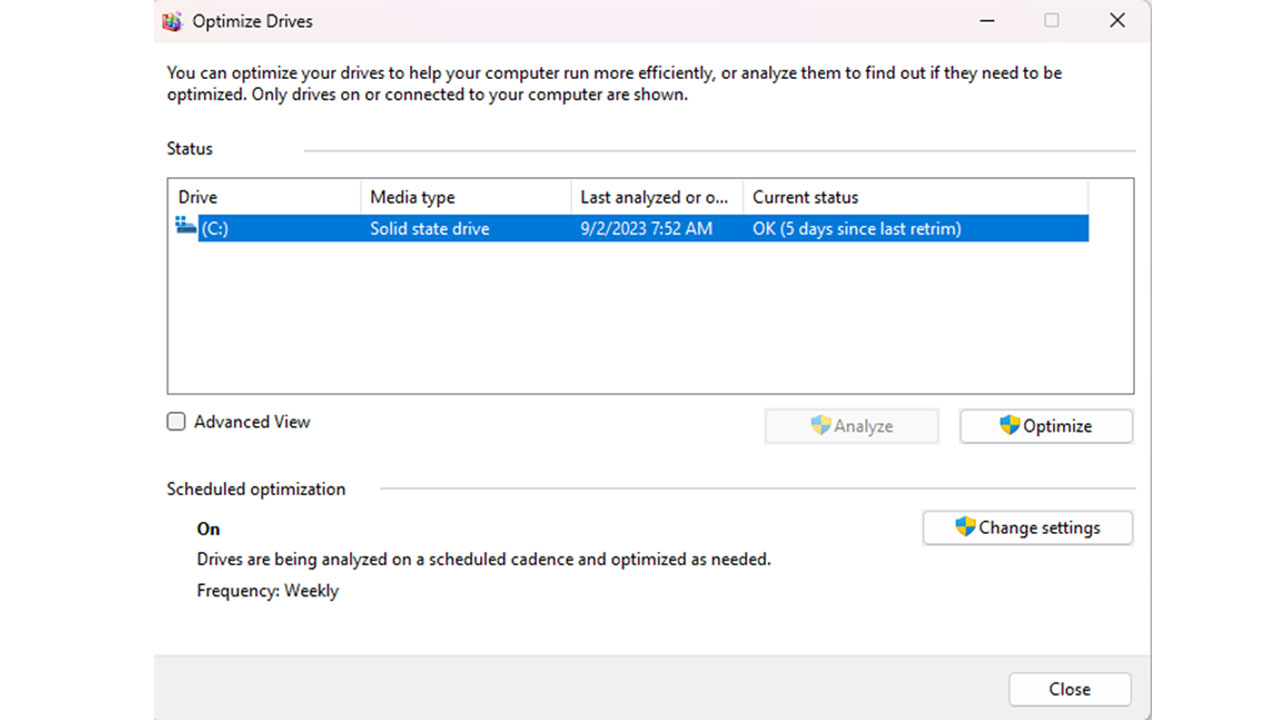Click the shield icon on Analyze button
The height and width of the screenshot is (720, 1280).
point(821,425)
